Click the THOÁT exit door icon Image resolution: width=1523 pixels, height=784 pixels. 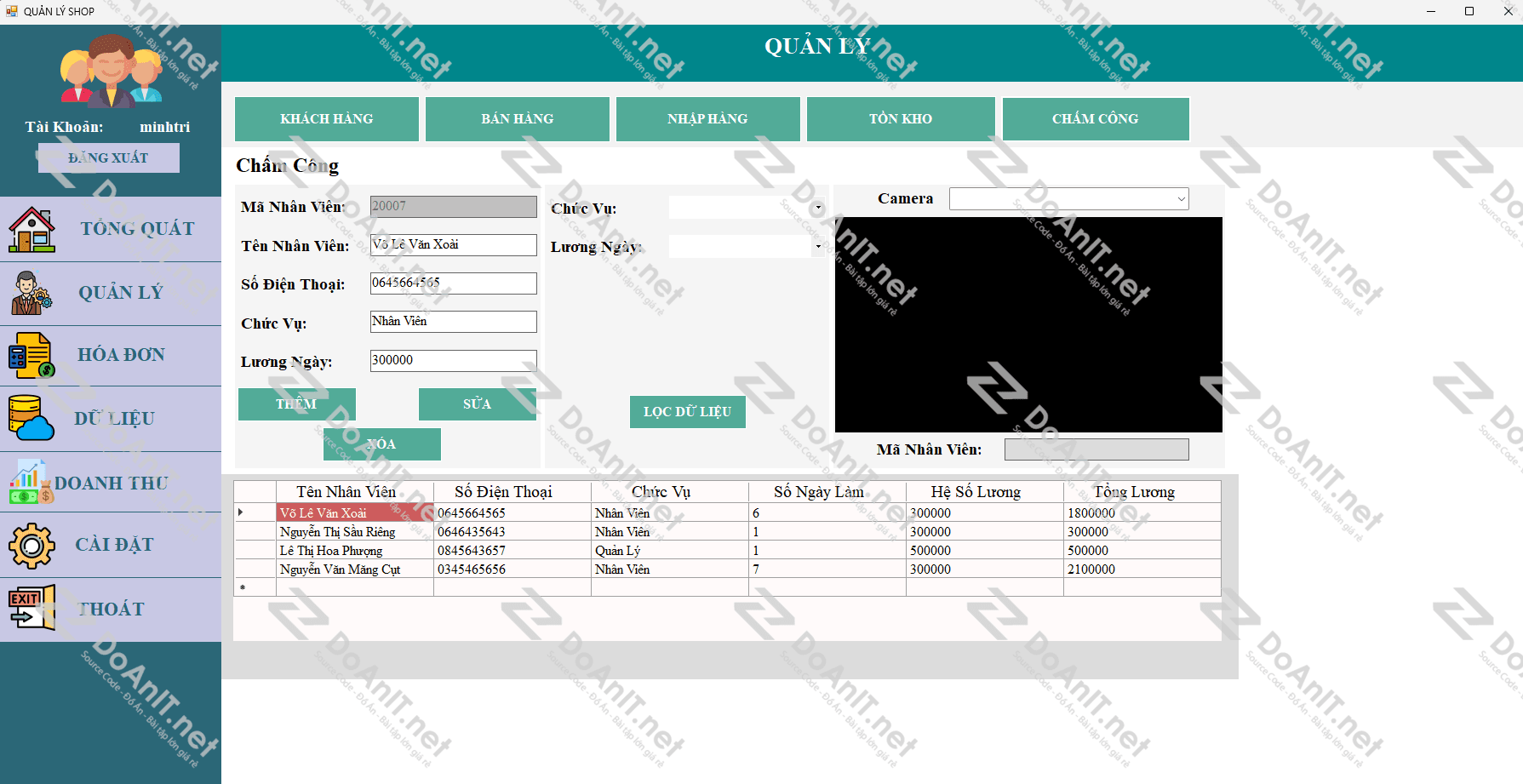31,608
